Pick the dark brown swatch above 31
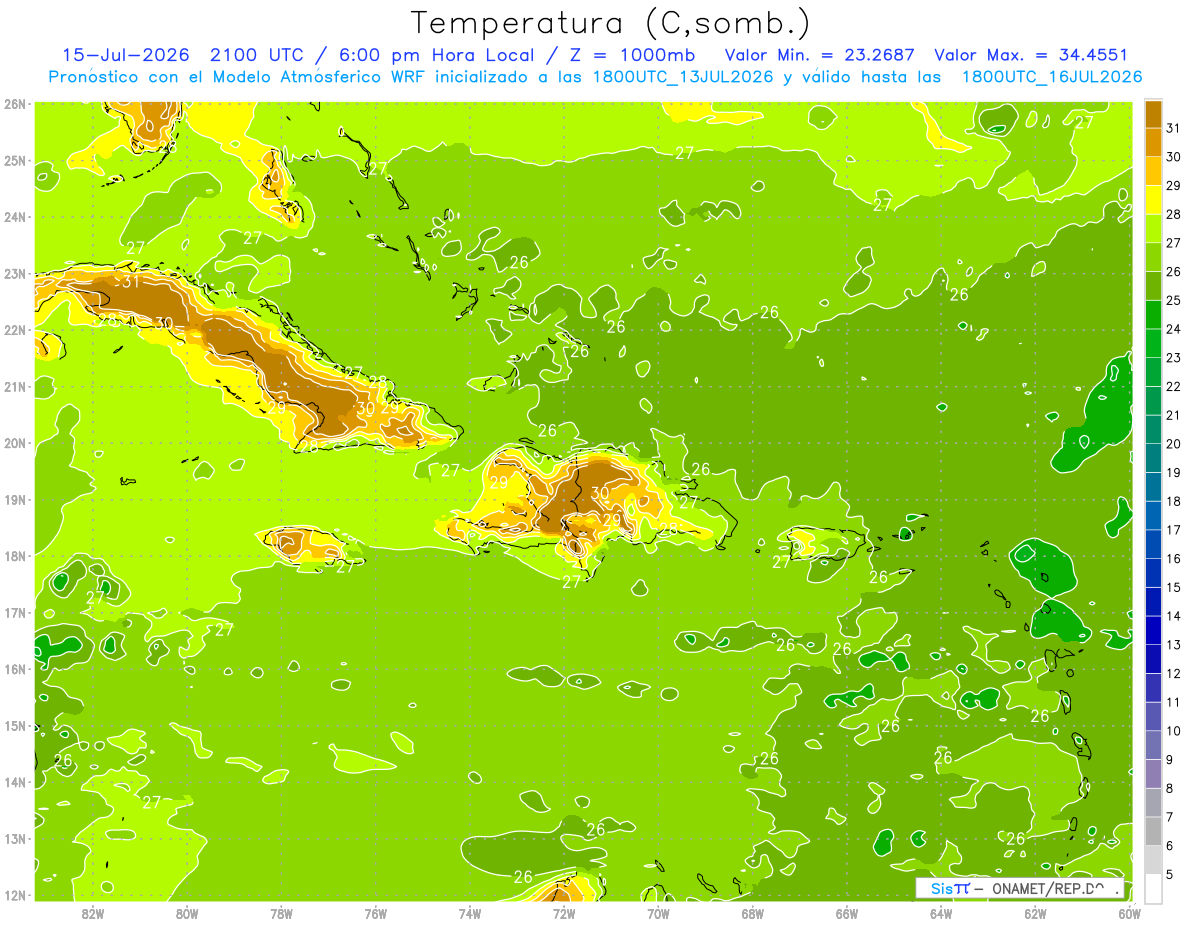This screenshot has height=927, width=1200. pyautogui.click(x=1153, y=114)
